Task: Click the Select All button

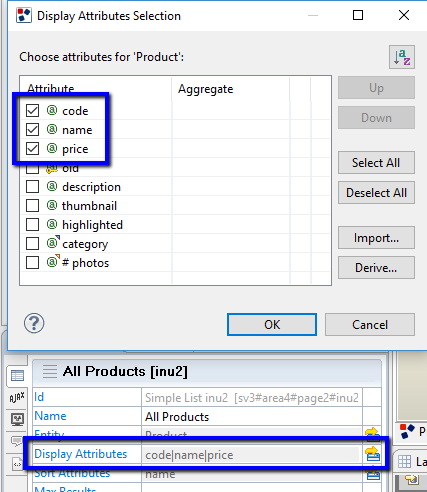Action: point(376,163)
